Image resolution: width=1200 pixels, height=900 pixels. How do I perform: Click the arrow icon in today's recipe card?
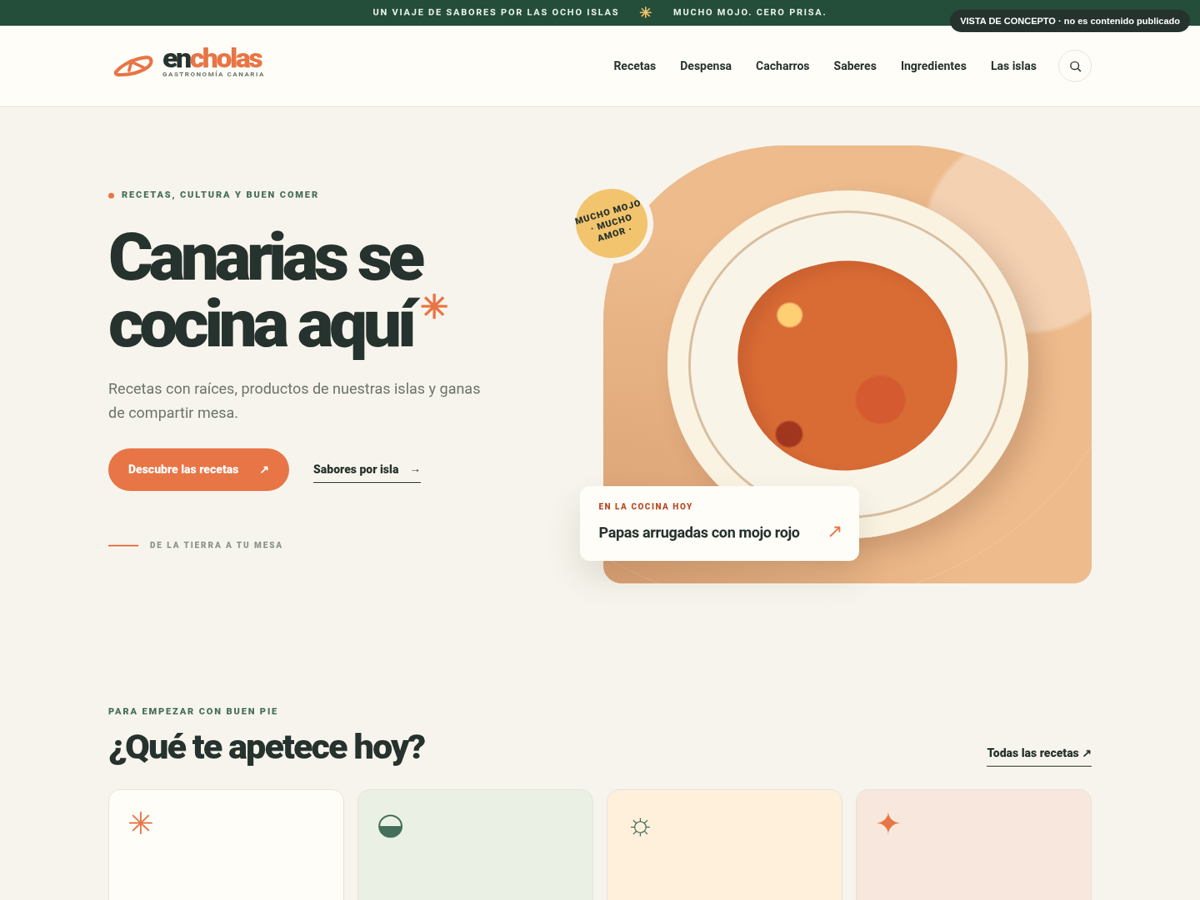coord(835,532)
